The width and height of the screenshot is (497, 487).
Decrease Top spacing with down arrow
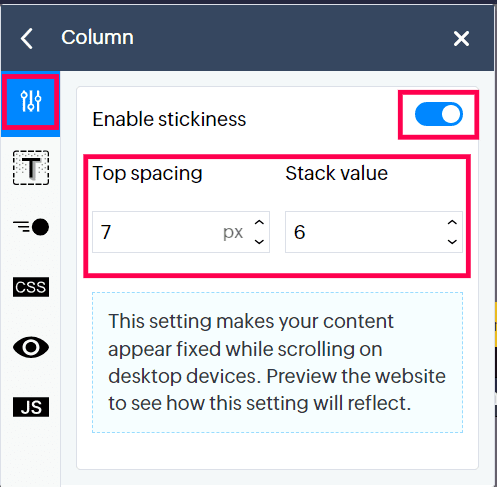pyautogui.click(x=259, y=242)
